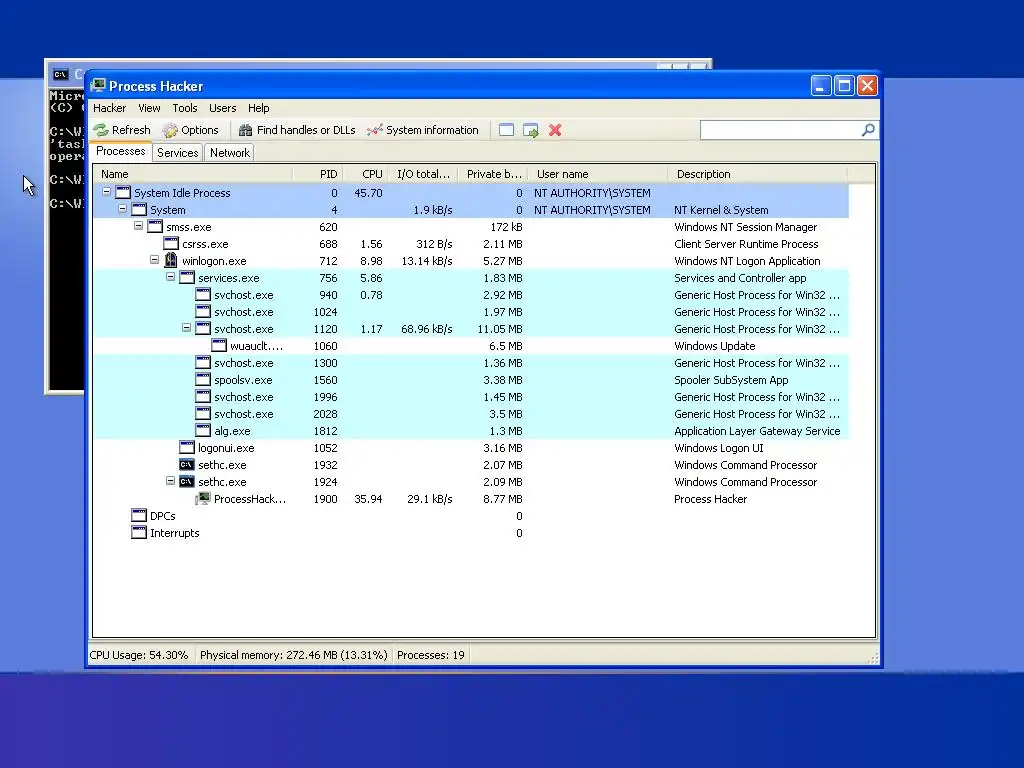
Task: Click the smss.exe process icon
Action: tap(155, 227)
